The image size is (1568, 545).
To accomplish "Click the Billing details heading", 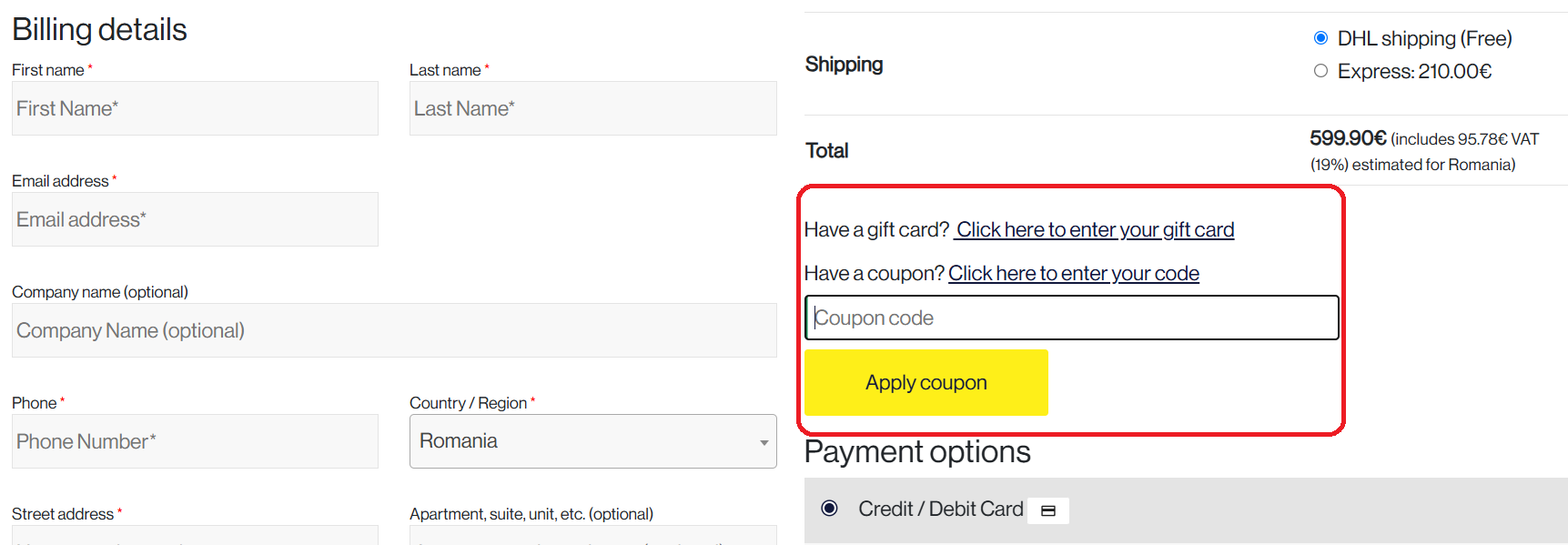I will [x=99, y=30].
